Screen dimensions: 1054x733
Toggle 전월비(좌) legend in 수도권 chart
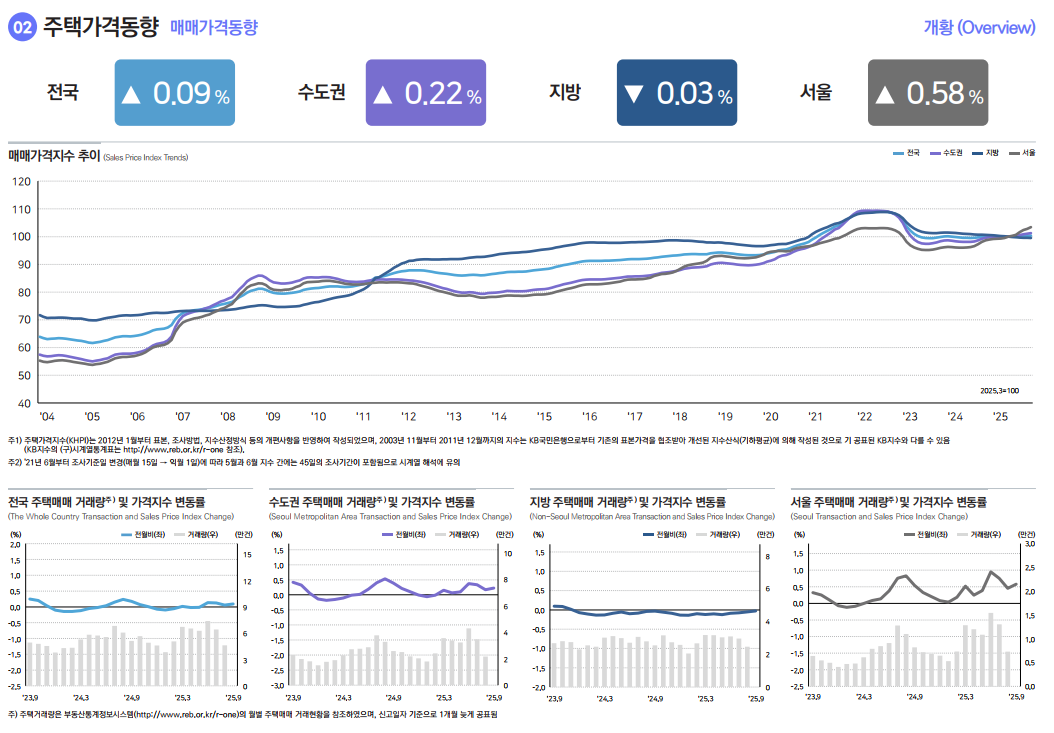(x=404, y=535)
